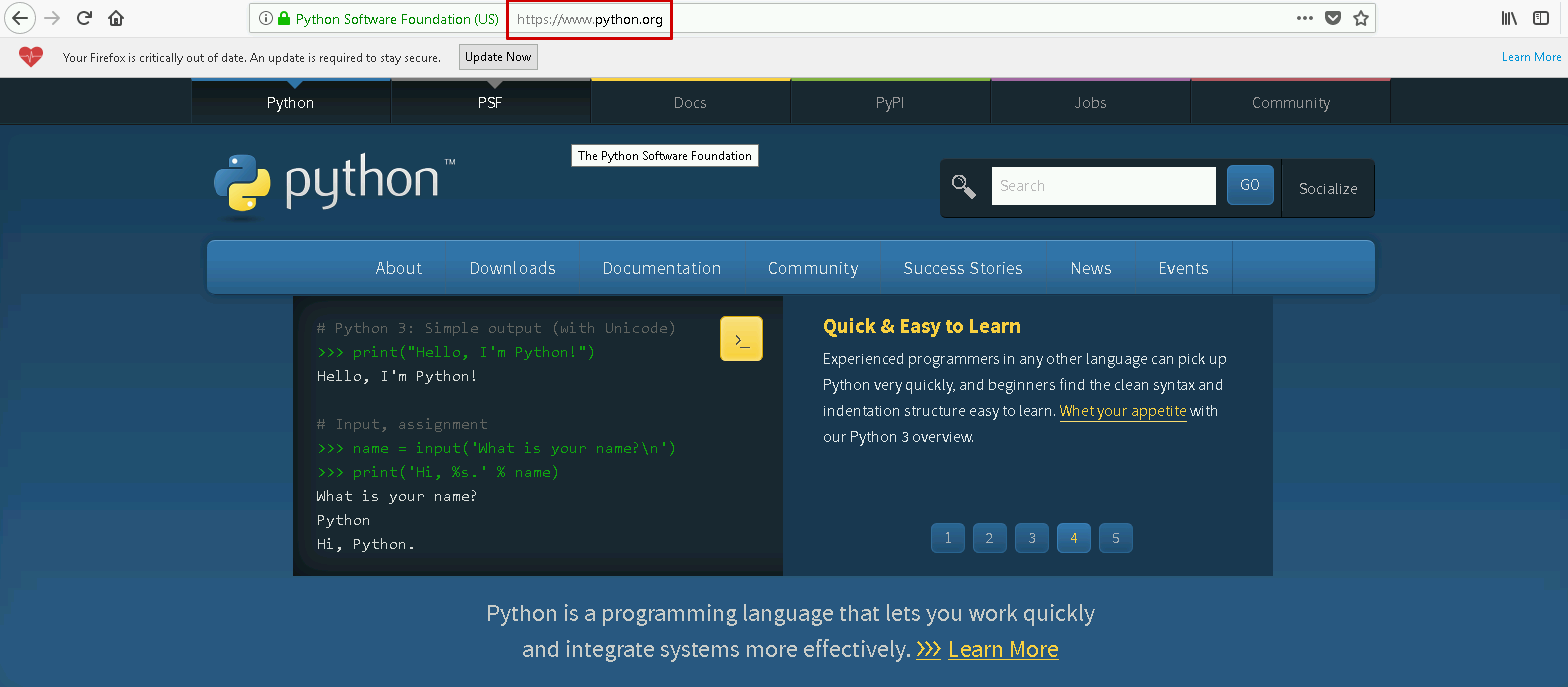
Task: Open the Library icon in toolbar
Action: point(1509,18)
